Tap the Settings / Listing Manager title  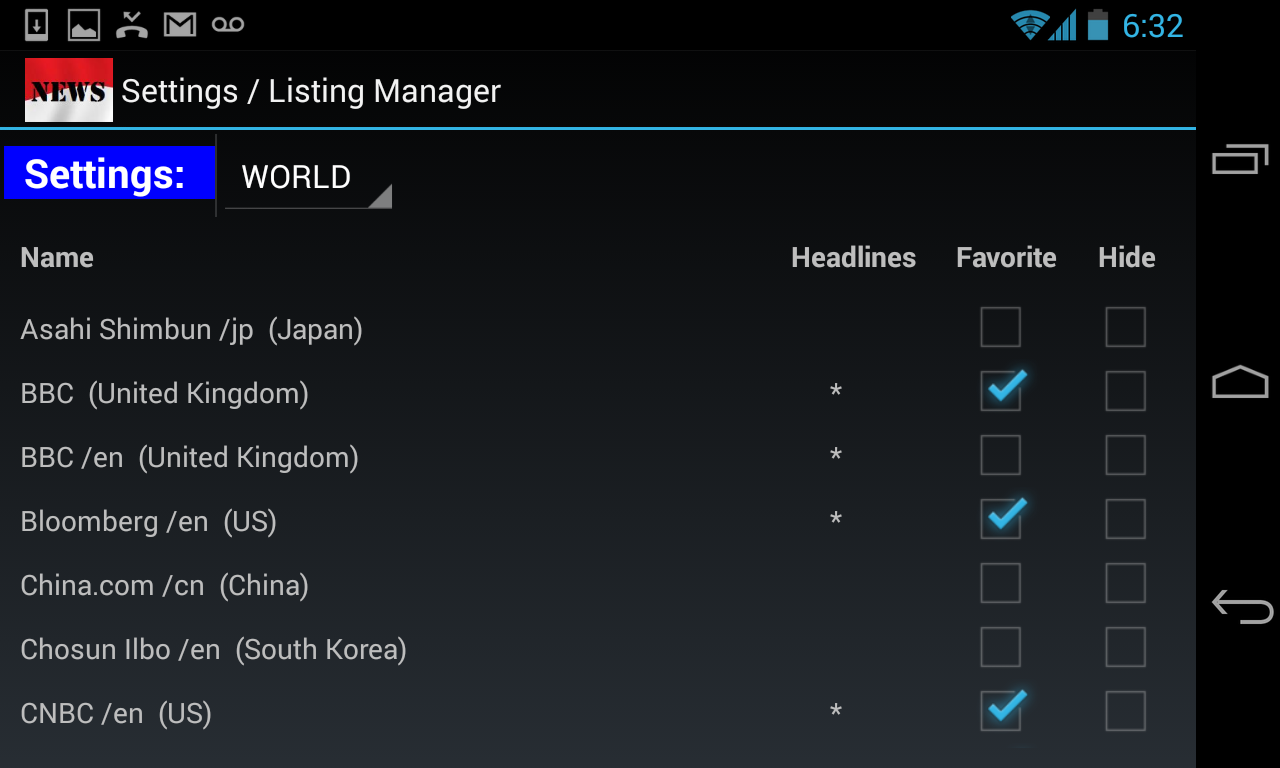pyautogui.click(x=311, y=91)
